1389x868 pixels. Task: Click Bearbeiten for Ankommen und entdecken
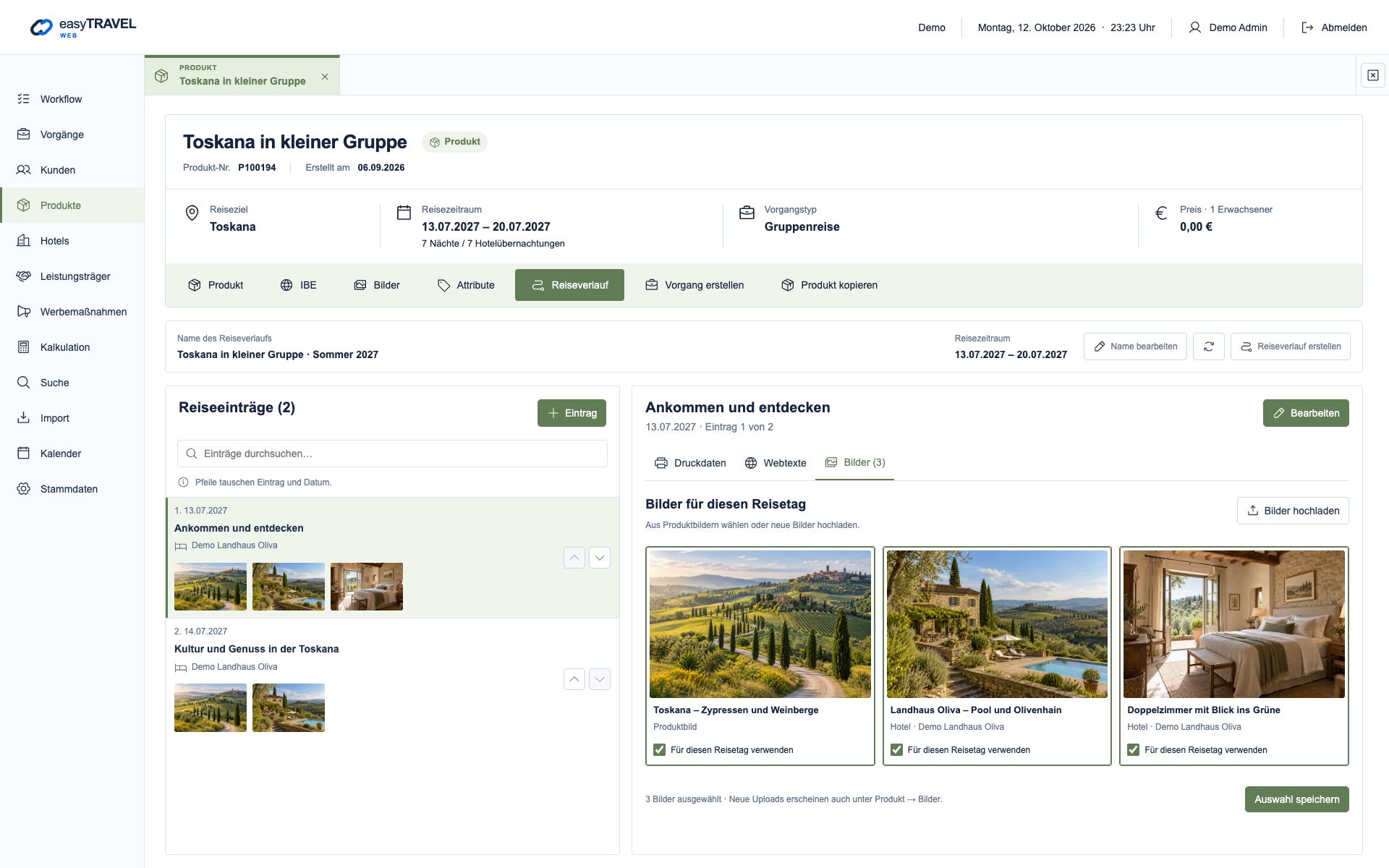click(1306, 413)
